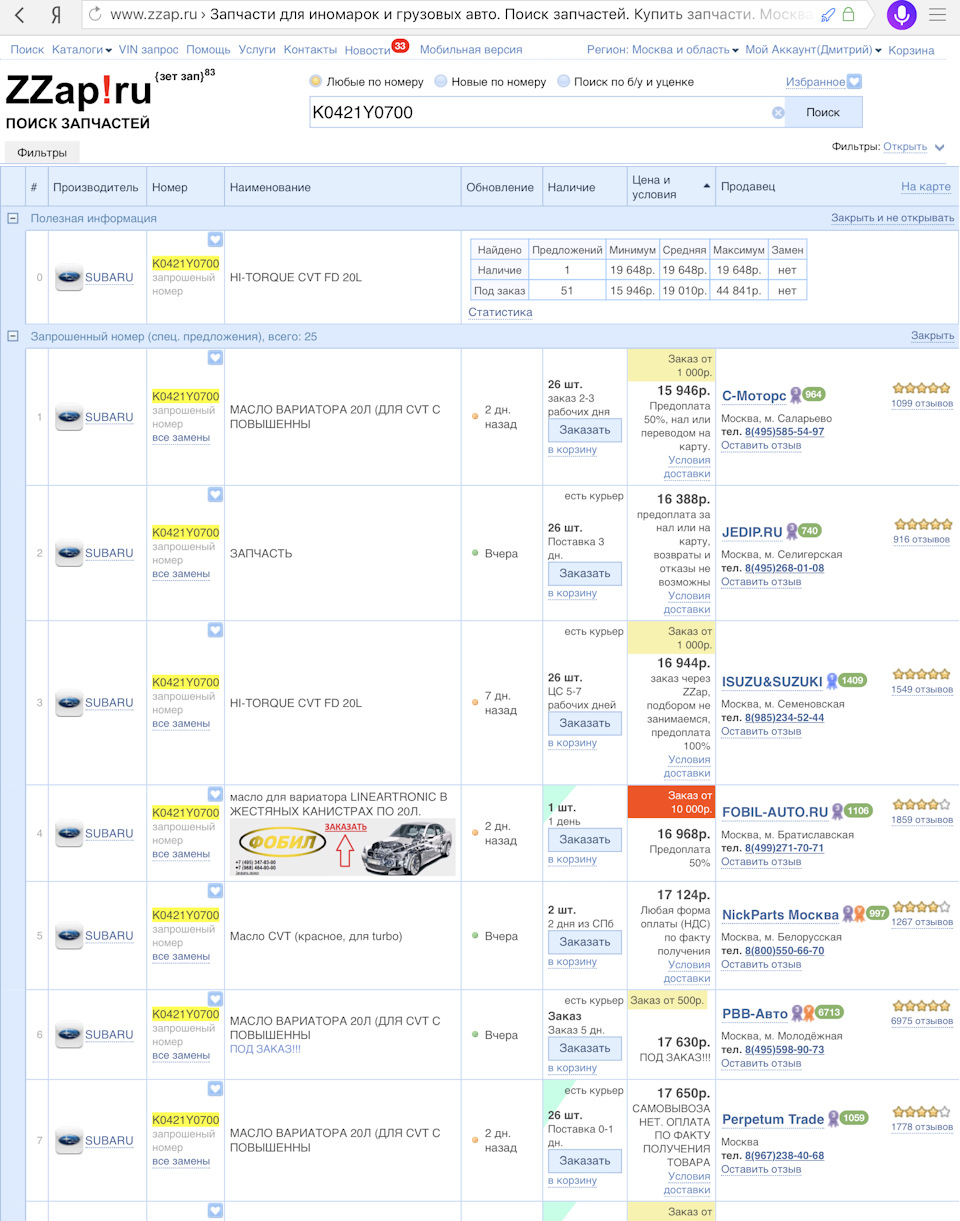Sort by Цена и условия column

pos(671,187)
